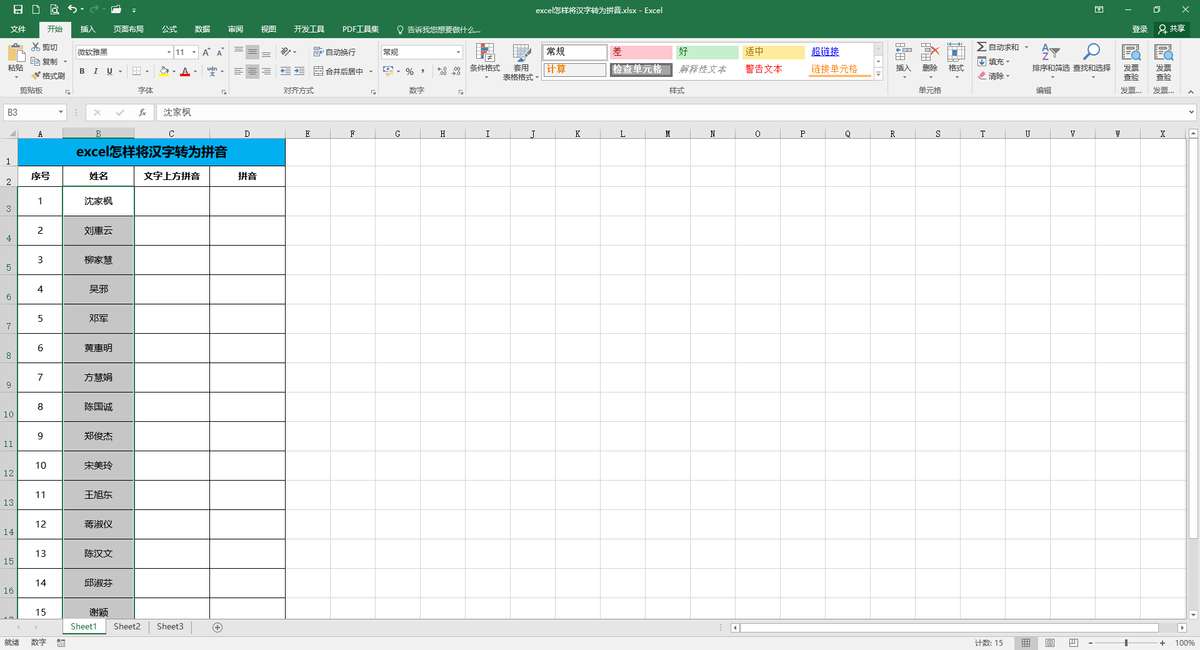Click Wrap Text (自动换行)
This screenshot has width=1200, height=650.
(334, 51)
